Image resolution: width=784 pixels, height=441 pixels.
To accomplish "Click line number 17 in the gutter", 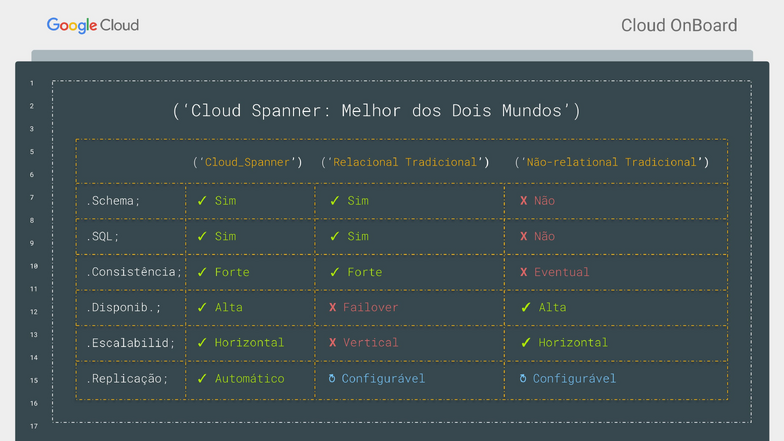I will coord(33,426).
